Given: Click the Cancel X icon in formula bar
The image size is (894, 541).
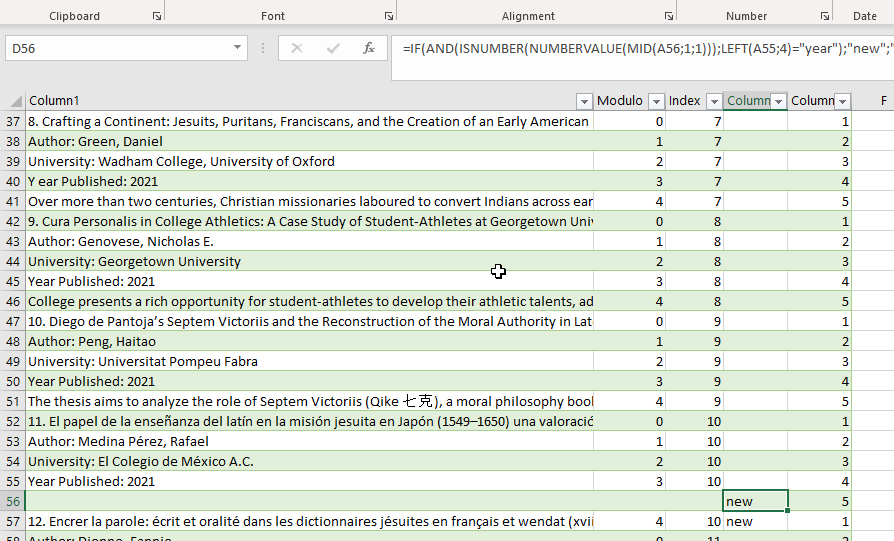Looking at the screenshot, I should [297, 48].
